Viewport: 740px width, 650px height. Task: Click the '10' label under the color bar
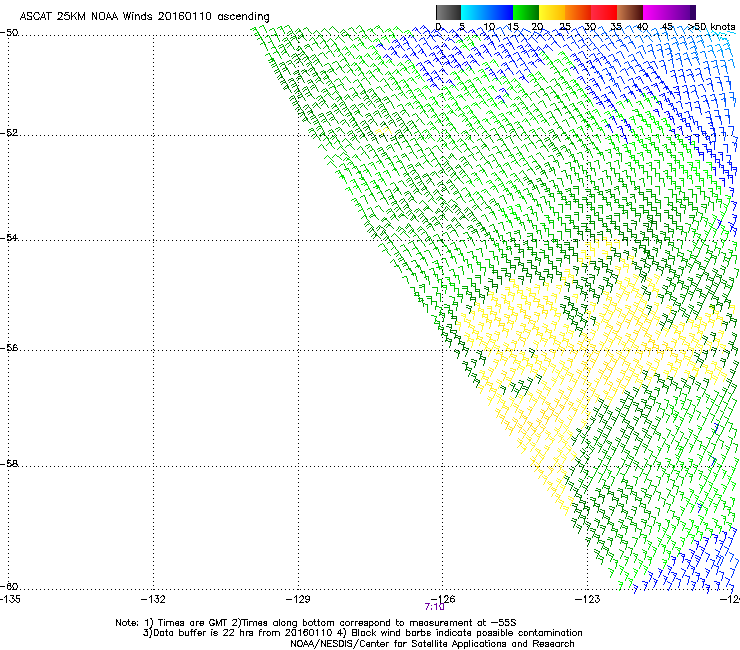[489, 27]
